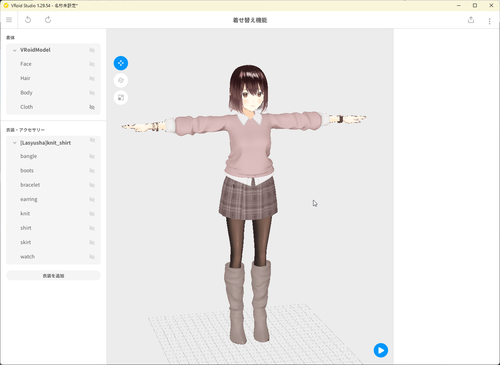The height and width of the screenshot is (365, 500).
Task: Toggle visibility of watch item
Action: click(92, 257)
